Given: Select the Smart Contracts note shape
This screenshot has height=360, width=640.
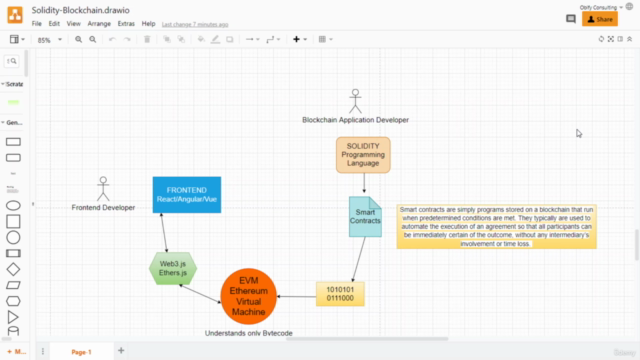Looking at the screenshot, I should 365,217.
